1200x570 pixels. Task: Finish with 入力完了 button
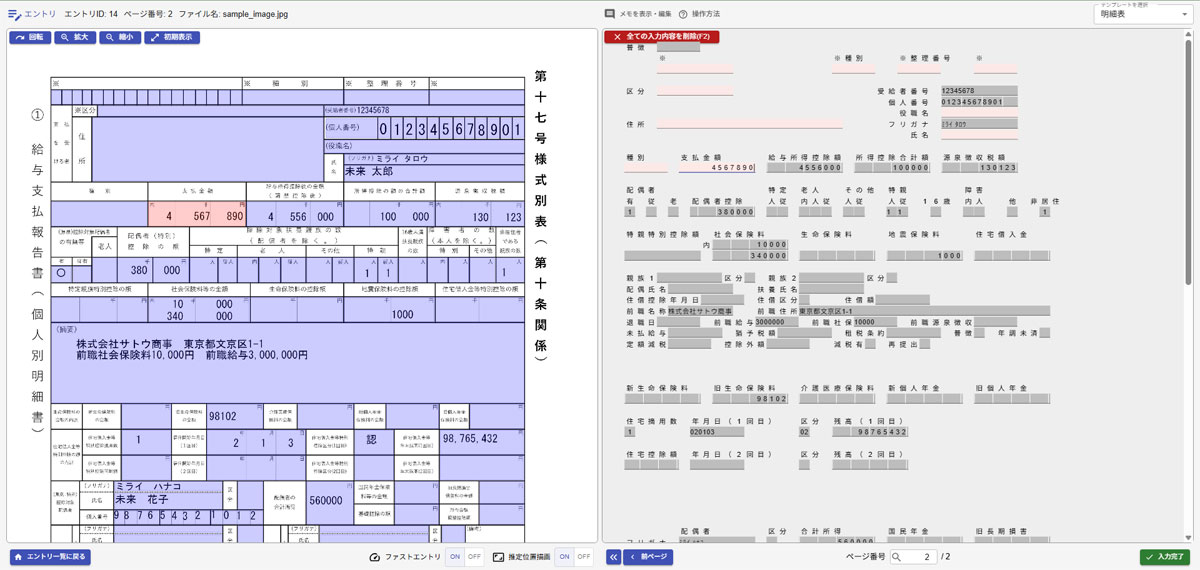pyautogui.click(x=1165, y=557)
